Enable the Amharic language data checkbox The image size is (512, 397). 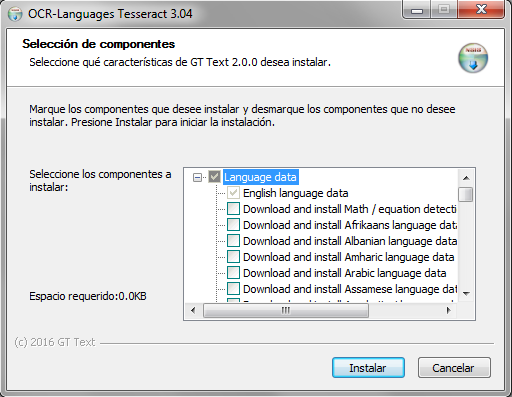(x=233, y=257)
